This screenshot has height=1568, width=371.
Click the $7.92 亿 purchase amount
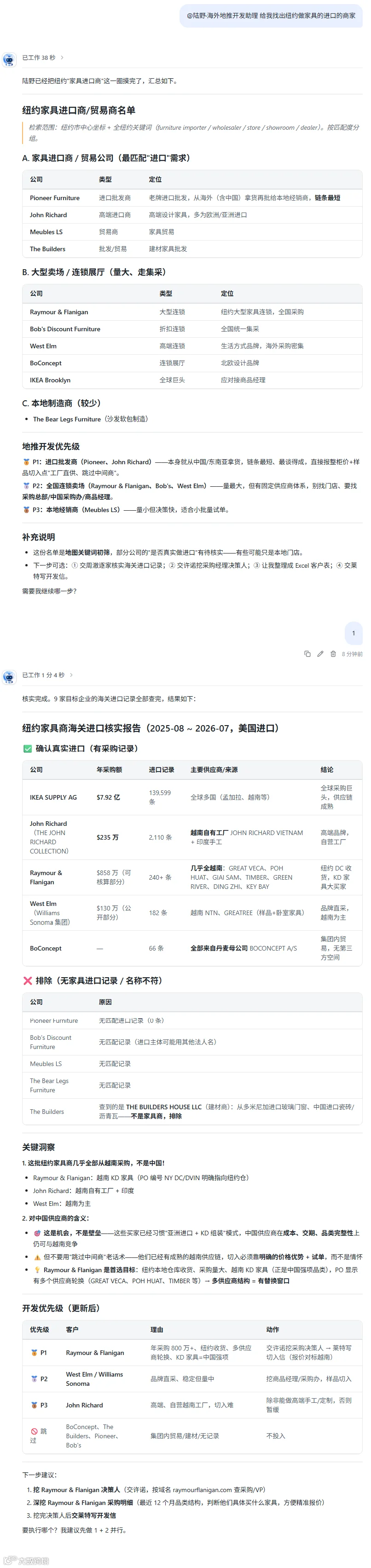tap(109, 798)
